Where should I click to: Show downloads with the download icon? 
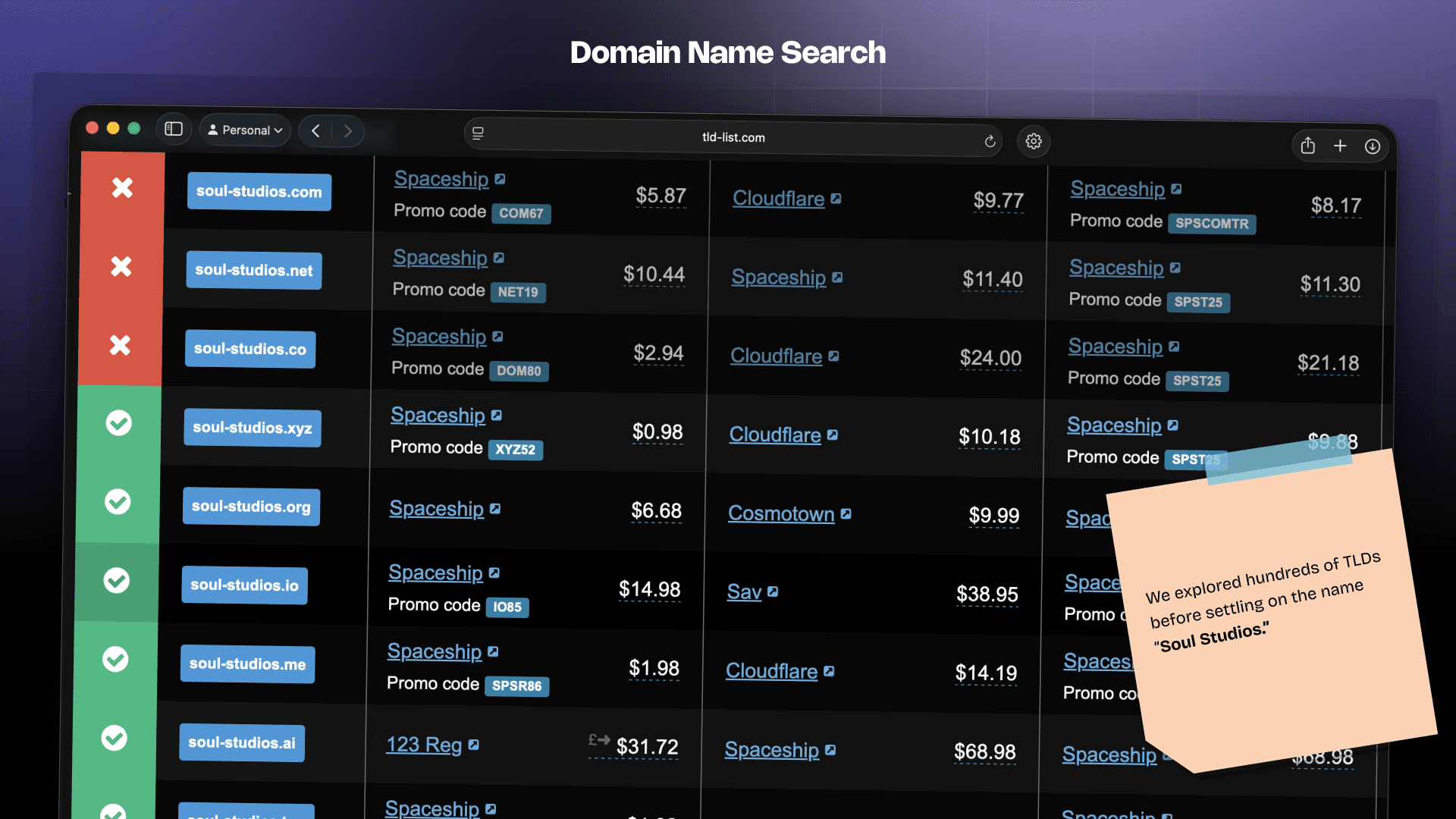point(1372,146)
